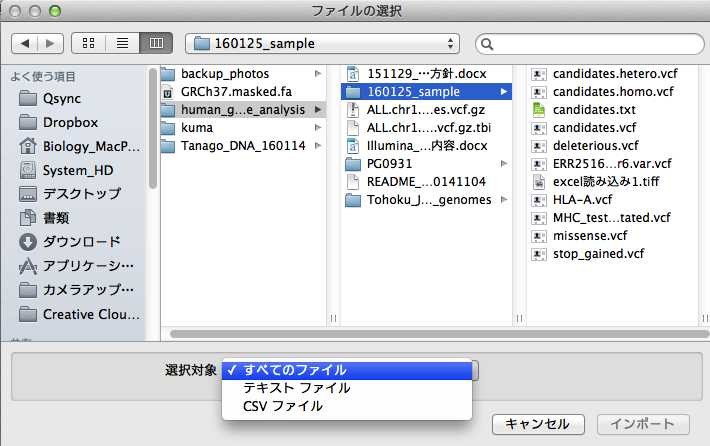This screenshot has height=446, width=710.
Task: Switch to icon grid view
Action: 88,43
